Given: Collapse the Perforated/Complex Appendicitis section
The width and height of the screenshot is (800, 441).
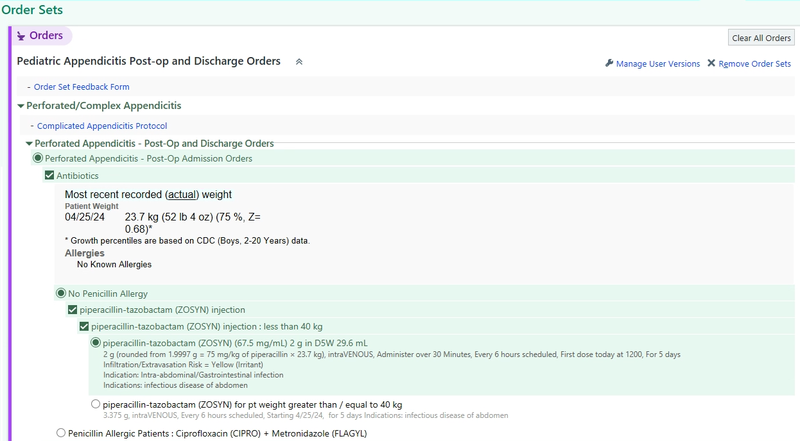Looking at the screenshot, I should click(x=21, y=106).
